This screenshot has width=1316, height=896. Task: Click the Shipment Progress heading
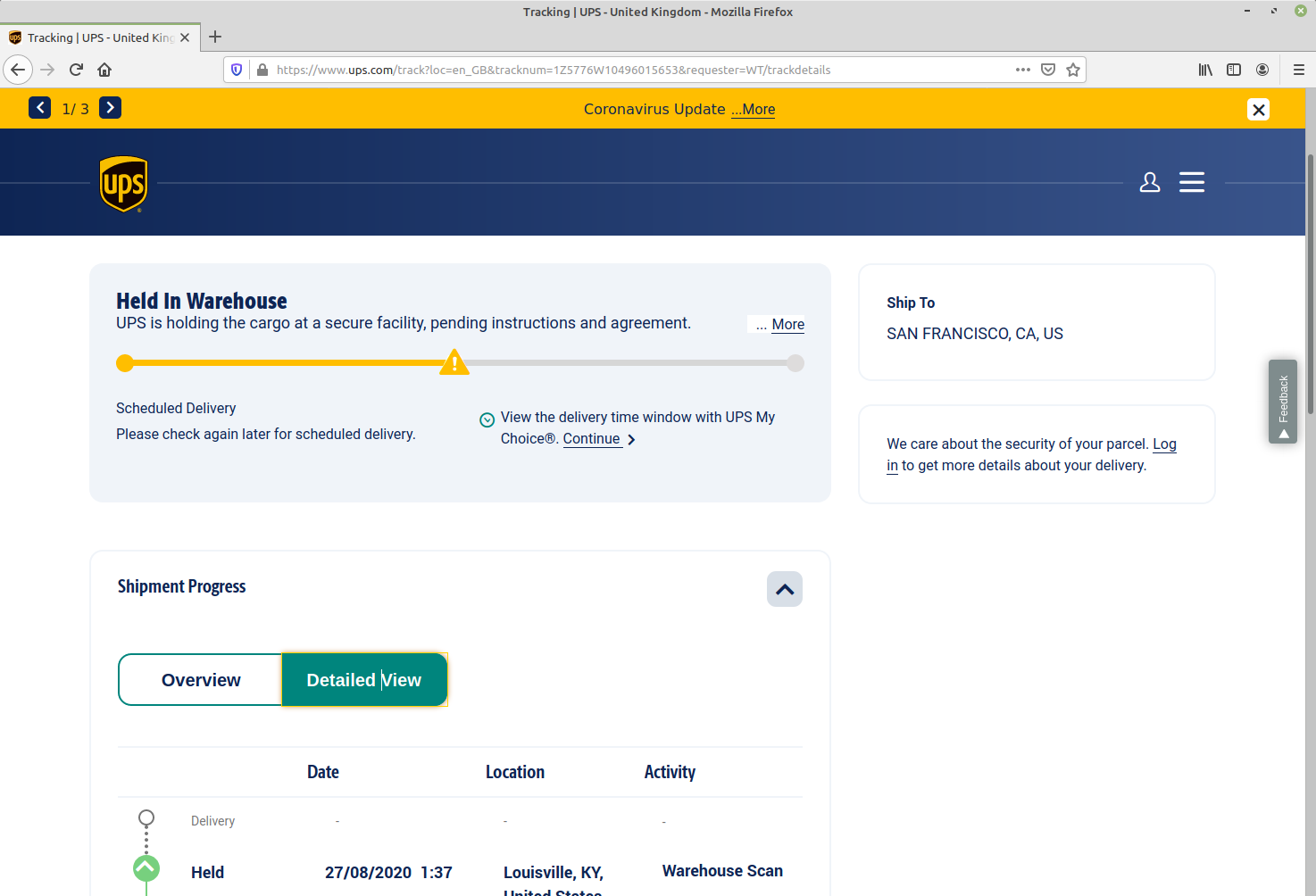click(x=181, y=586)
